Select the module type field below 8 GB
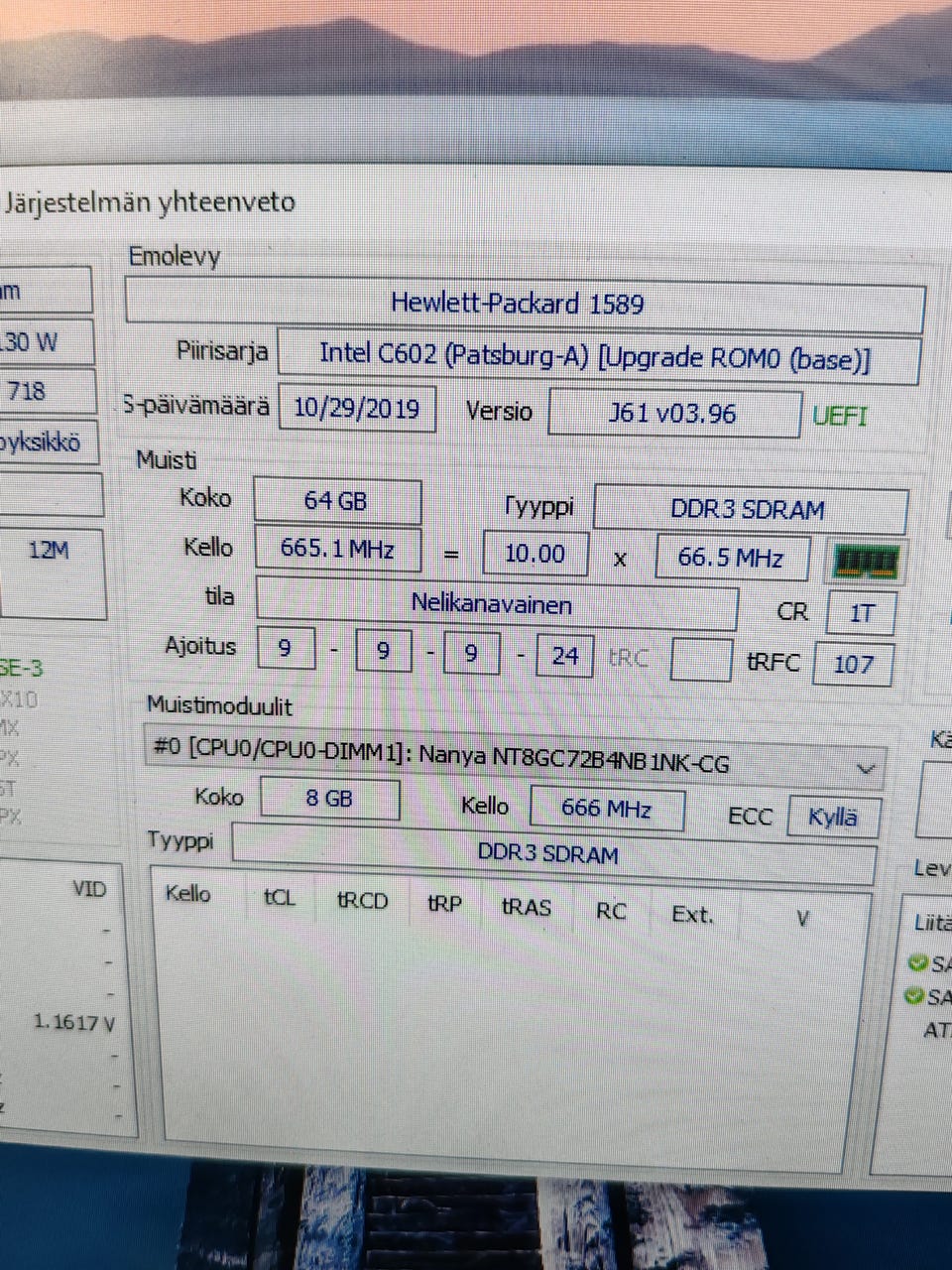952x1270 pixels. click(553, 852)
